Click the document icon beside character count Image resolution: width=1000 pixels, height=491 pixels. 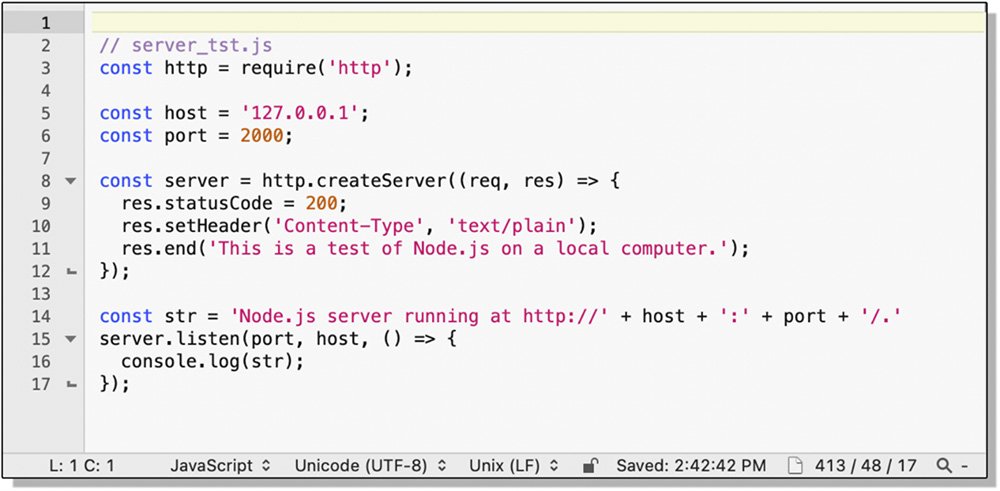[x=795, y=465]
